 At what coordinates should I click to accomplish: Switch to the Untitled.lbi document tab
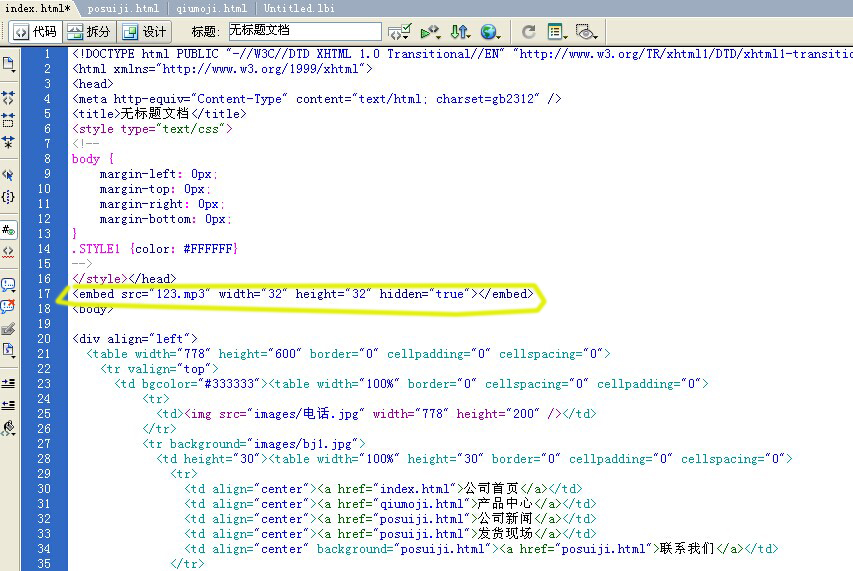(x=299, y=8)
